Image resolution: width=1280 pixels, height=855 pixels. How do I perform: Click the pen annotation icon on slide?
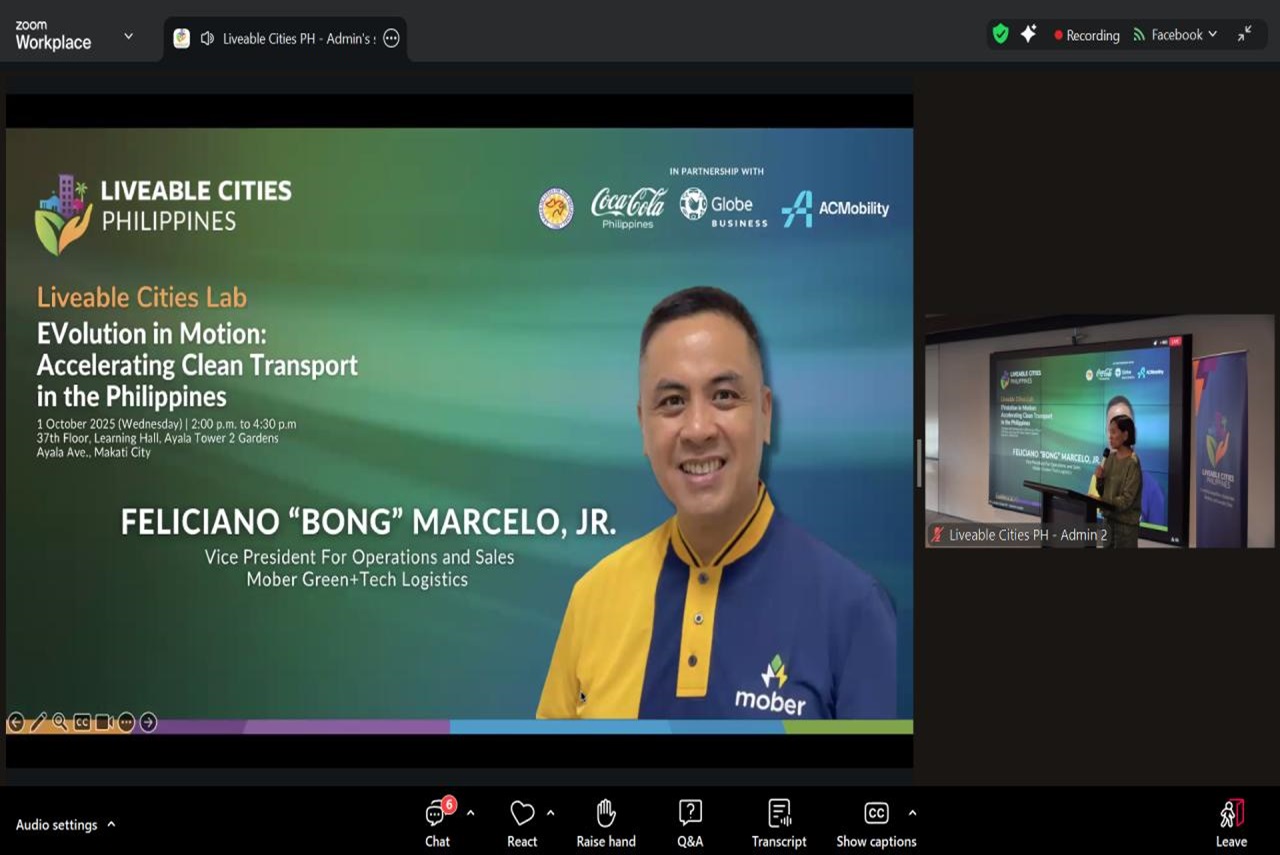coord(38,722)
